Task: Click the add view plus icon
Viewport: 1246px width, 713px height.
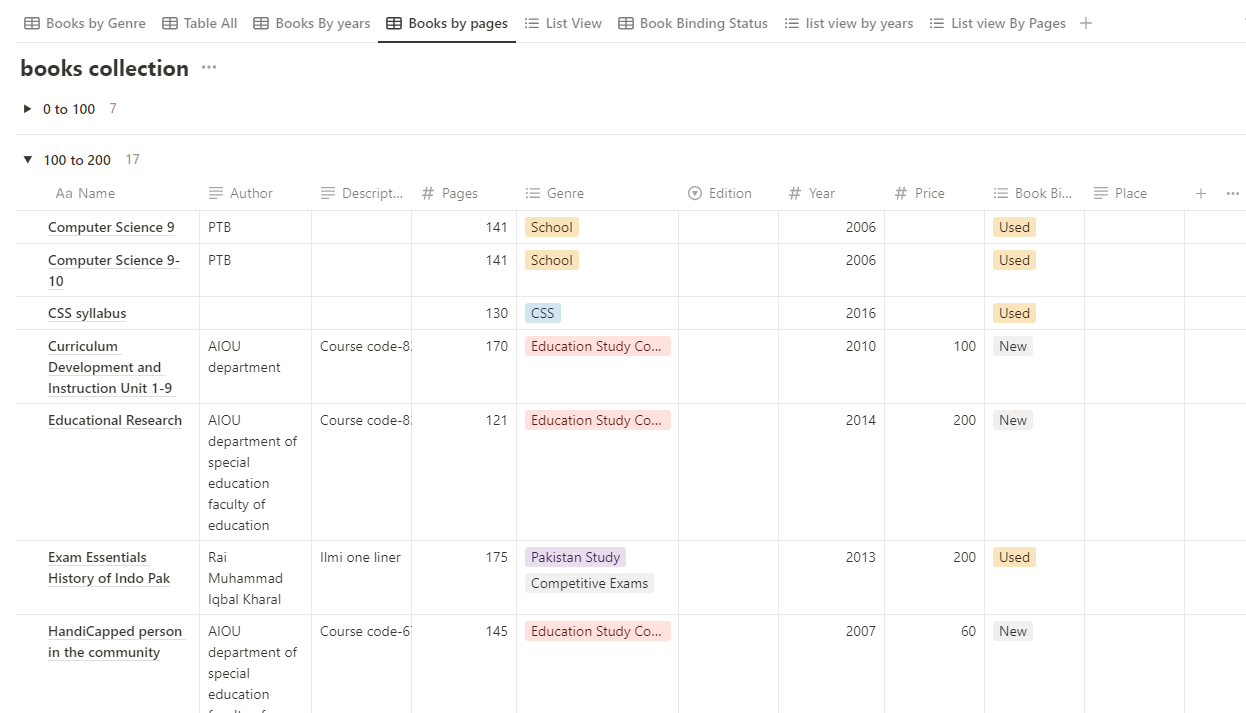Action: tap(1086, 23)
